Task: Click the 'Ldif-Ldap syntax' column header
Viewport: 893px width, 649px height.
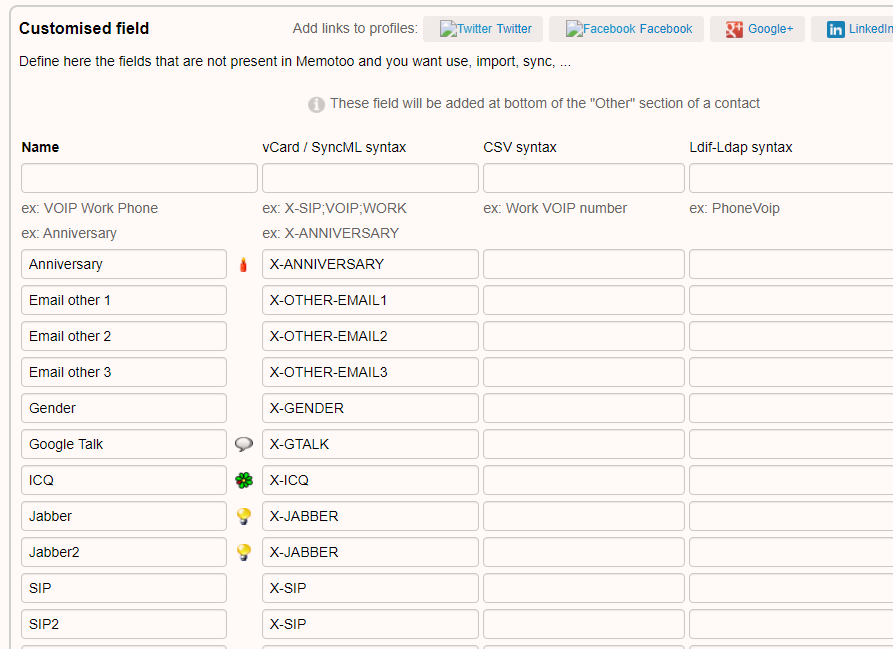Action: coord(740,147)
